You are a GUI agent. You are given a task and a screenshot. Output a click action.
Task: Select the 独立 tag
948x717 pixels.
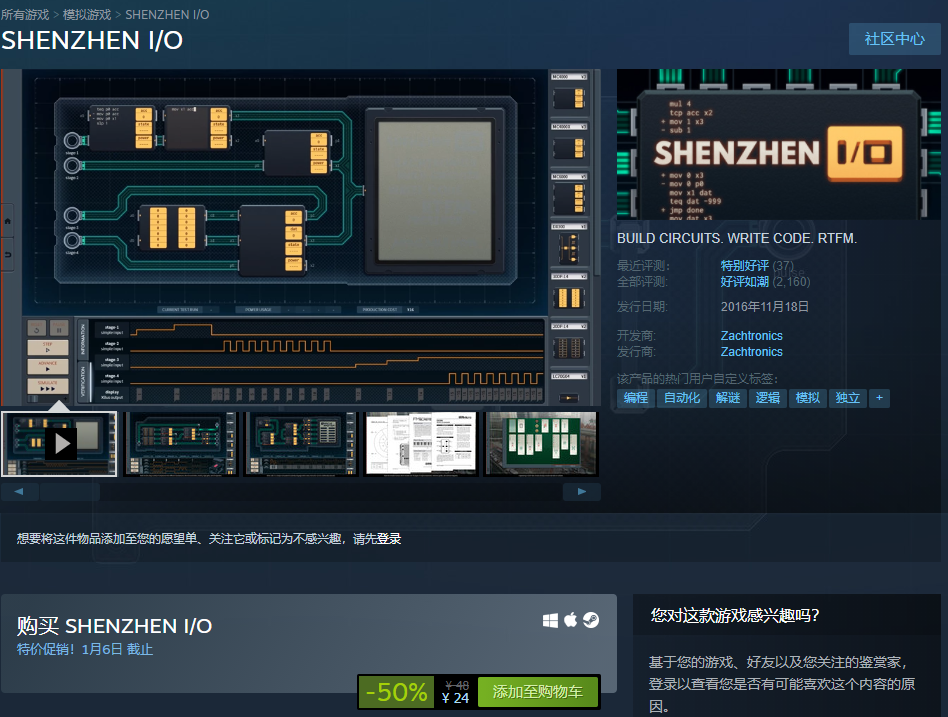pyautogui.click(x=847, y=398)
